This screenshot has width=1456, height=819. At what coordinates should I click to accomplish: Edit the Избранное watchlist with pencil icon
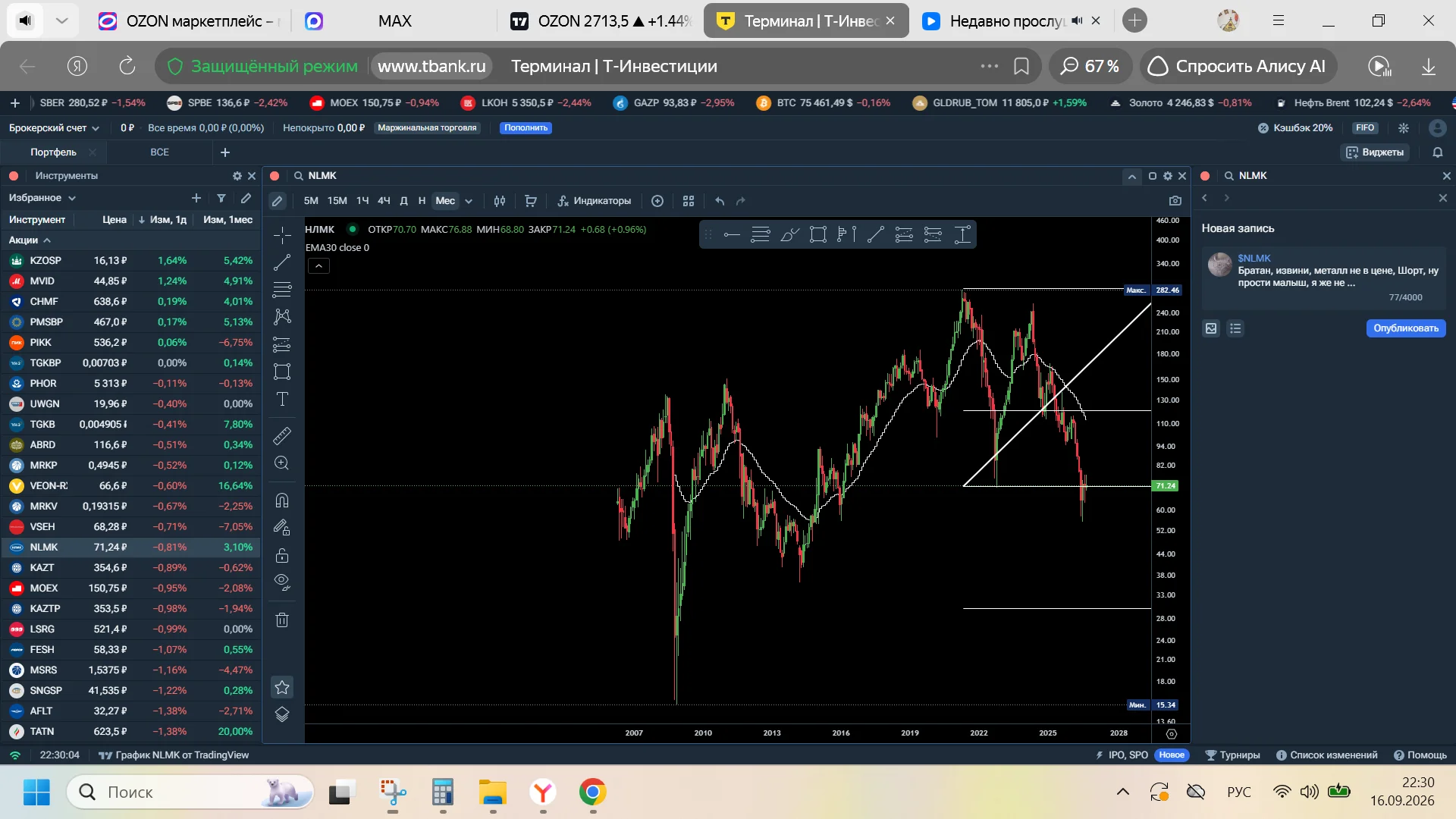(x=246, y=198)
